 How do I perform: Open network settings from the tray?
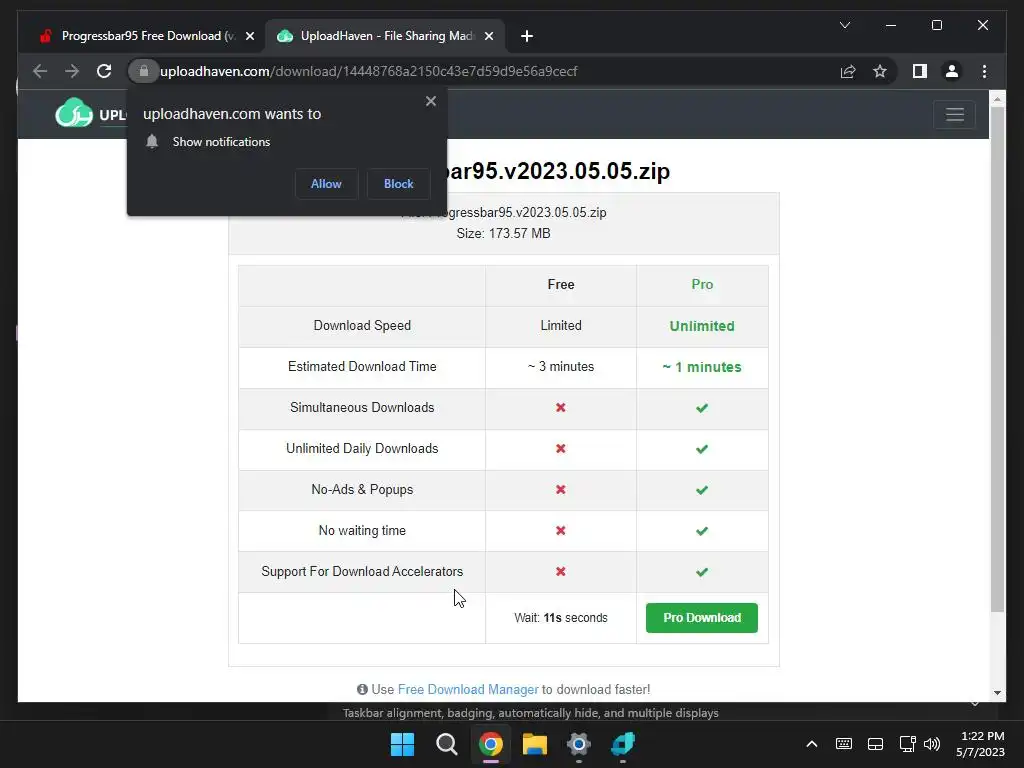tap(907, 744)
